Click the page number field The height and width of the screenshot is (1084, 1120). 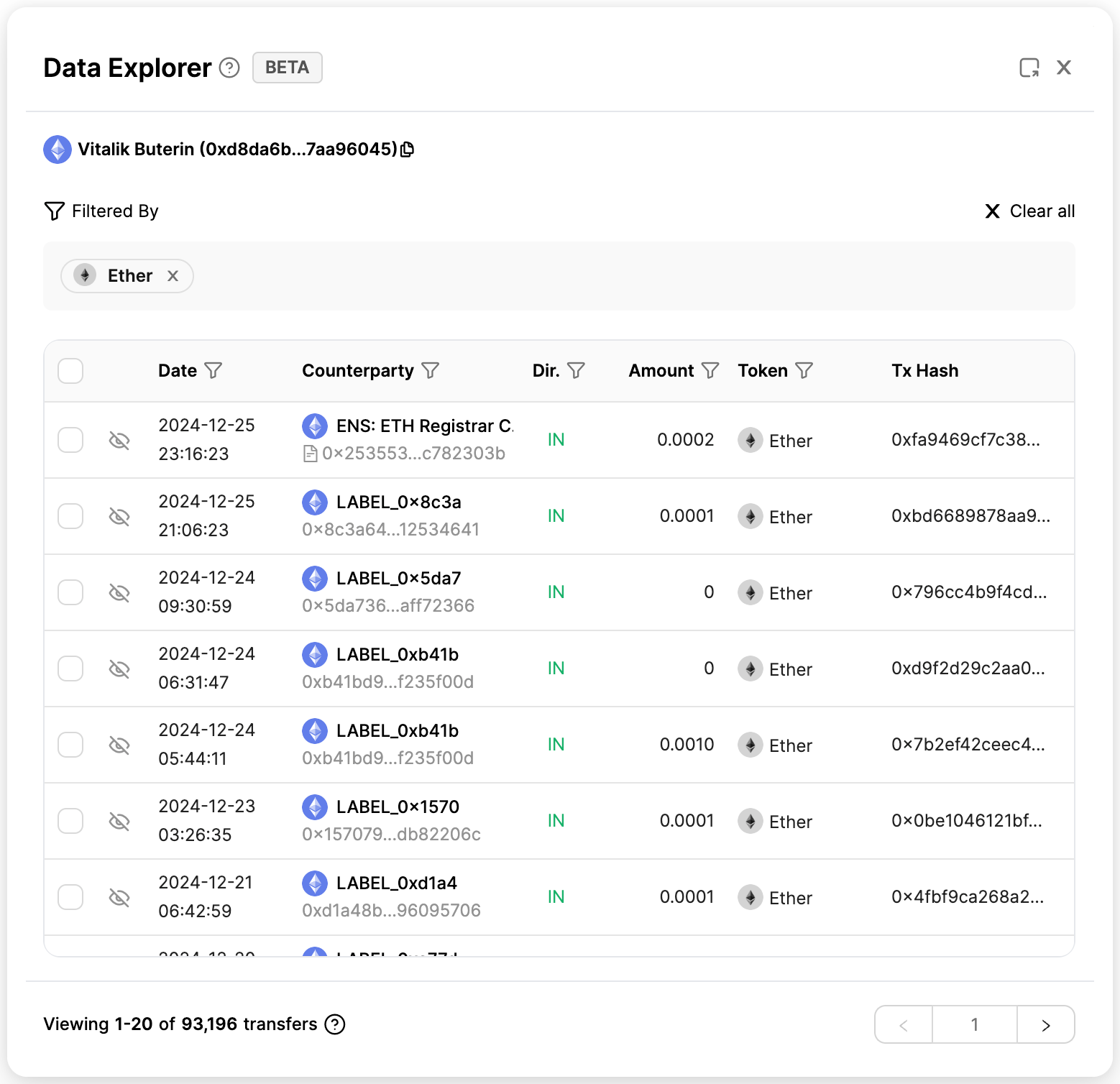point(974,1025)
